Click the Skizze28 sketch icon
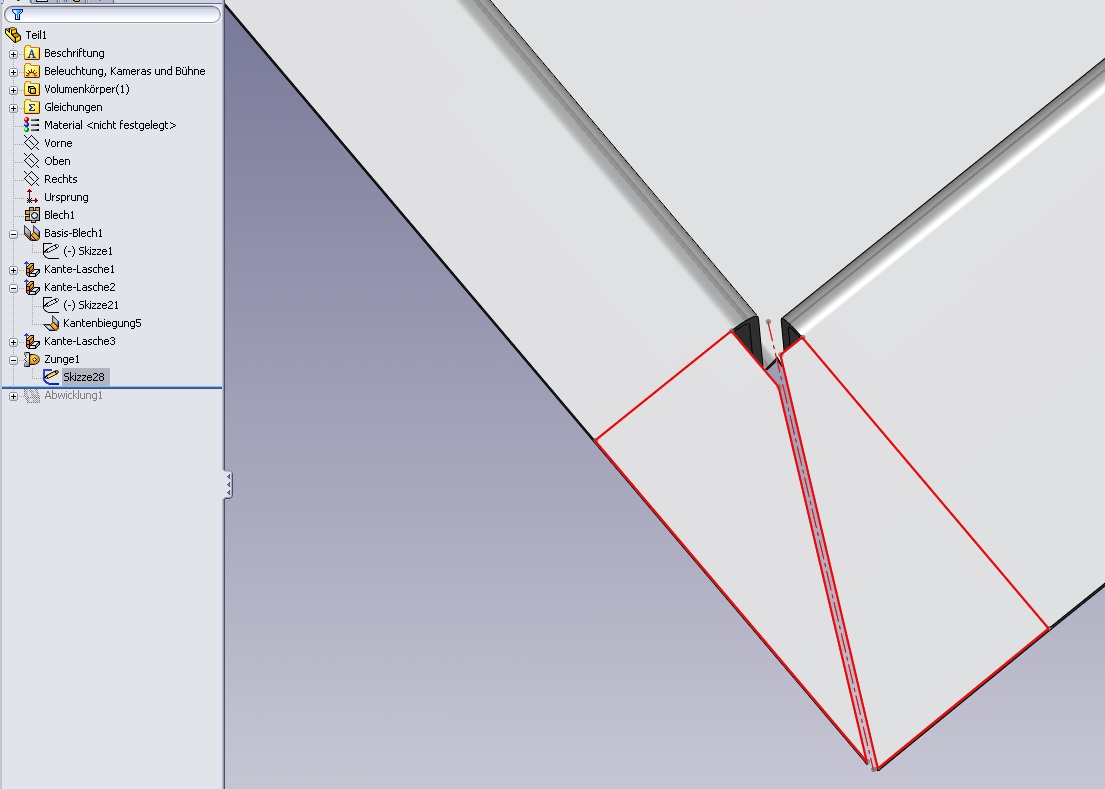The image size is (1105, 789). pos(51,377)
